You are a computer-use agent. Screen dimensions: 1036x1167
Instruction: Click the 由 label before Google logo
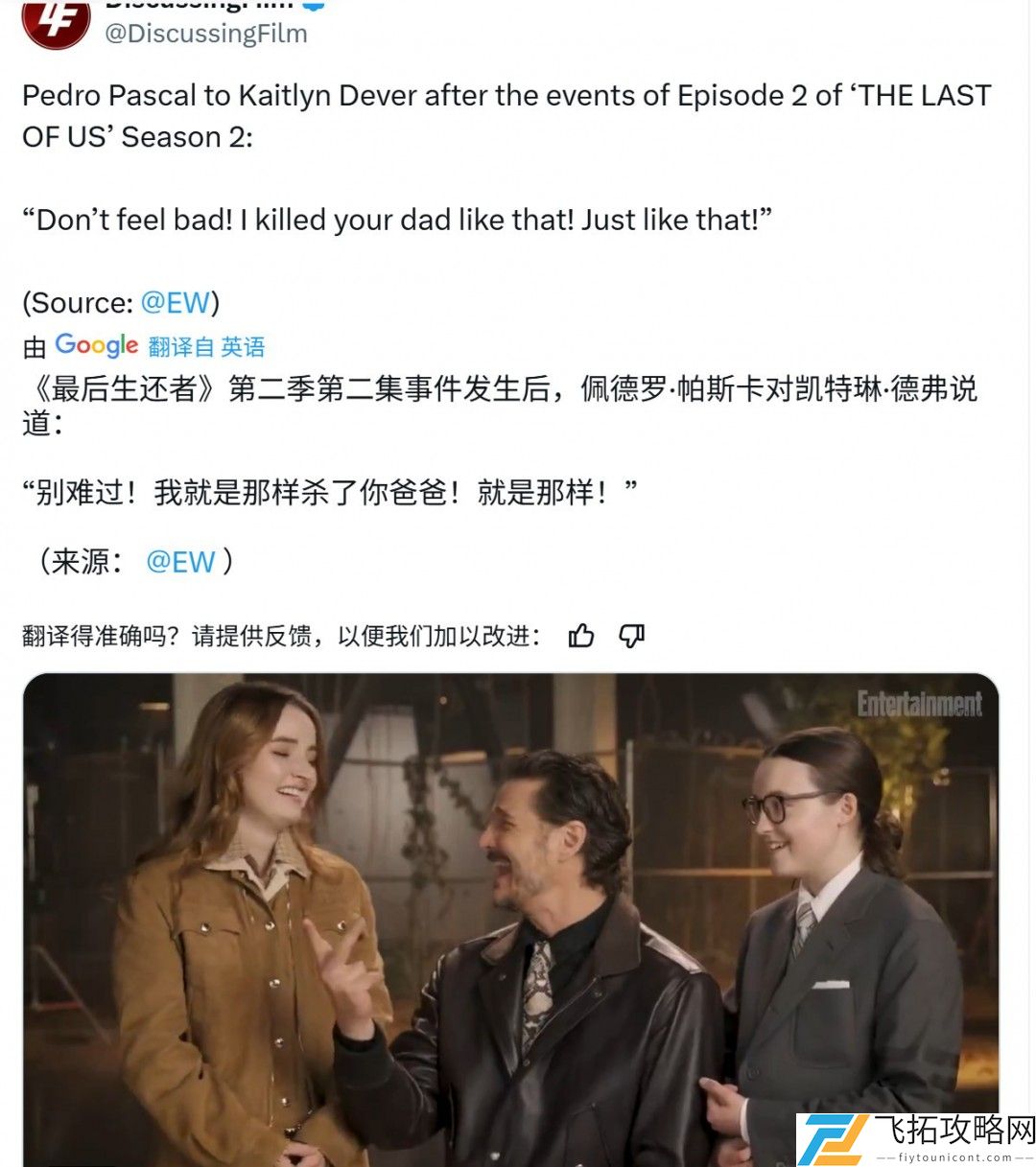[35, 347]
